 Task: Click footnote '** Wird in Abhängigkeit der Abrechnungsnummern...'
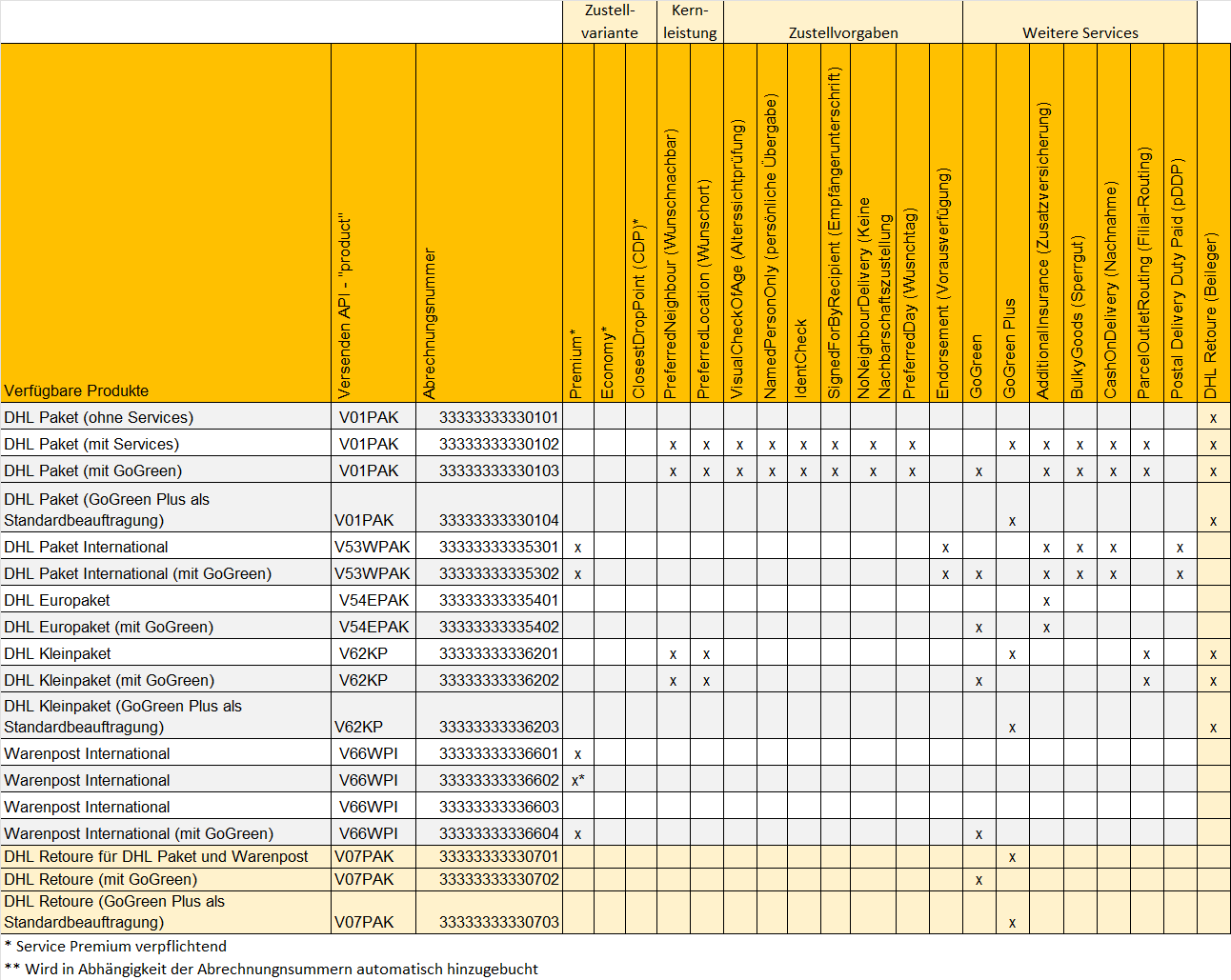pos(272,969)
